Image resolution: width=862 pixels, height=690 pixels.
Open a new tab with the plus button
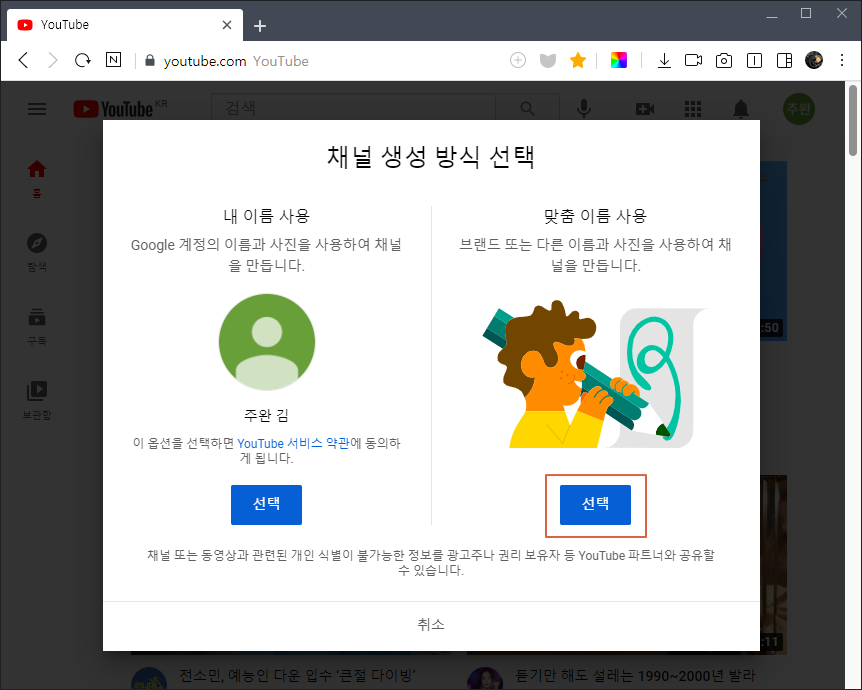[260, 26]
